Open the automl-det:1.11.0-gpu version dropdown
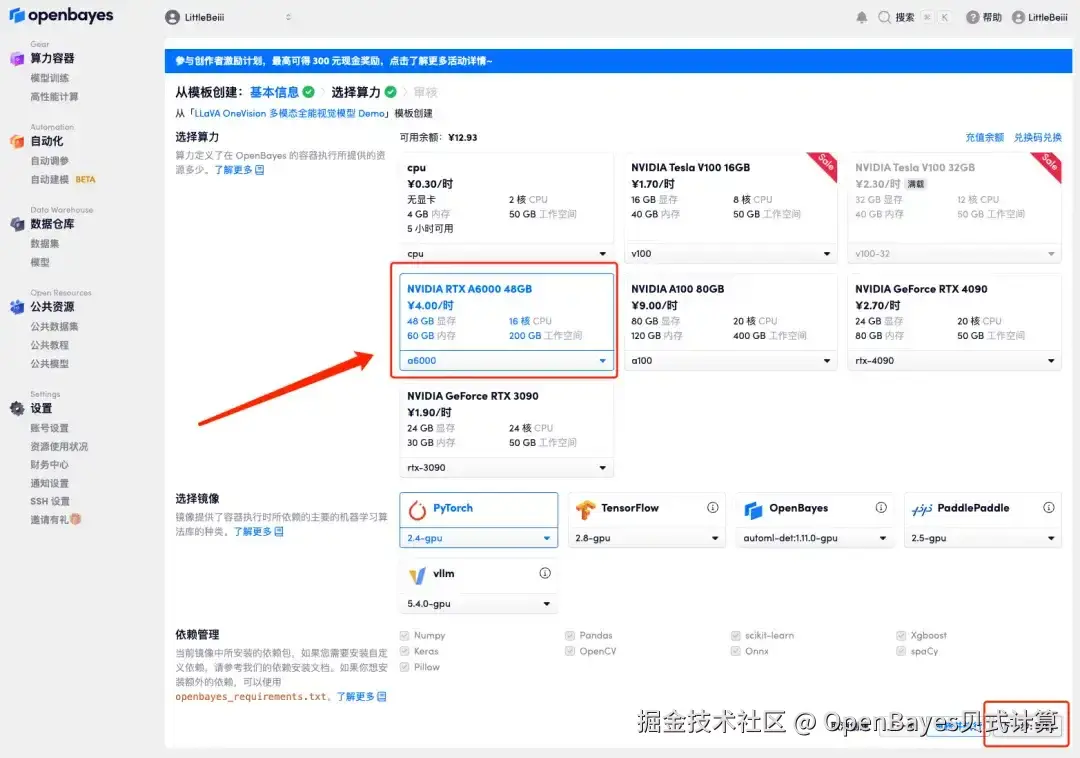The height and width of the screenshot is (758, 1080). pos(814,538)
